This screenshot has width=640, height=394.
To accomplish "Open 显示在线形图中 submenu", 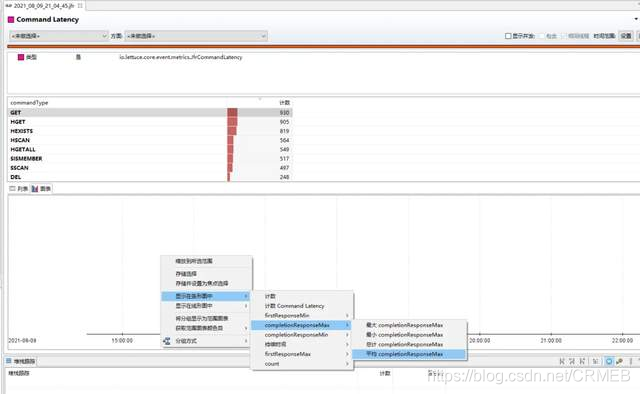I will [207, 306].
